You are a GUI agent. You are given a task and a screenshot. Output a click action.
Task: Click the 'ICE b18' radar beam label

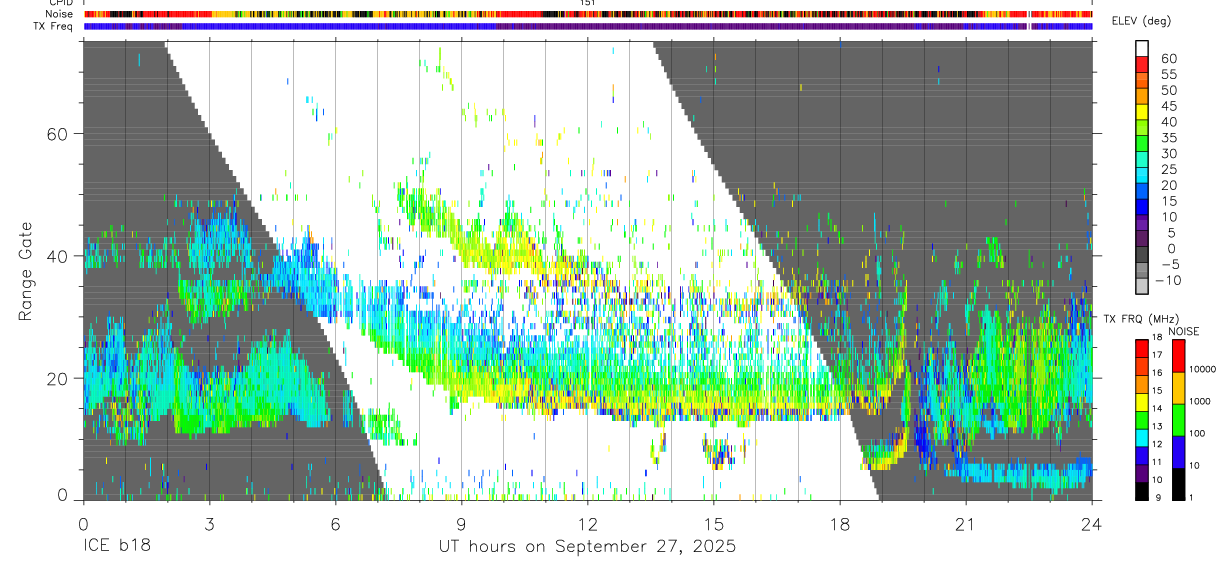116,547
